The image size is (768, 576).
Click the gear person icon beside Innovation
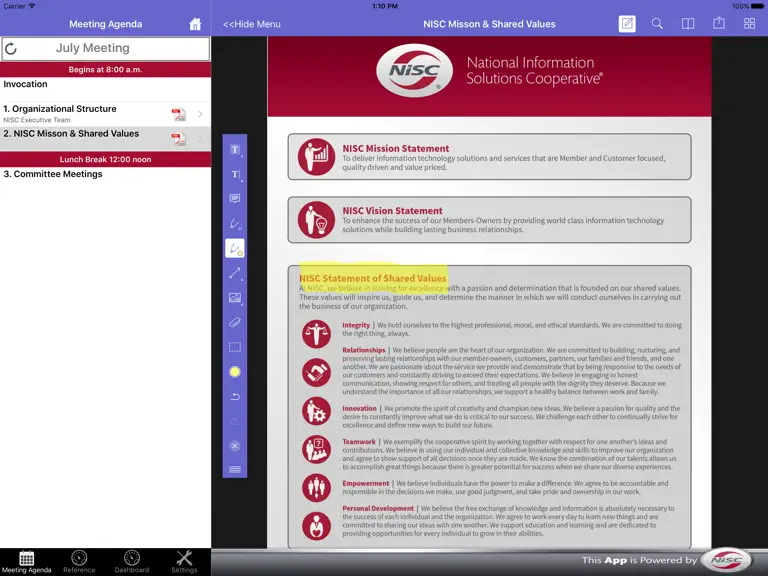click(x=316, y=410)
